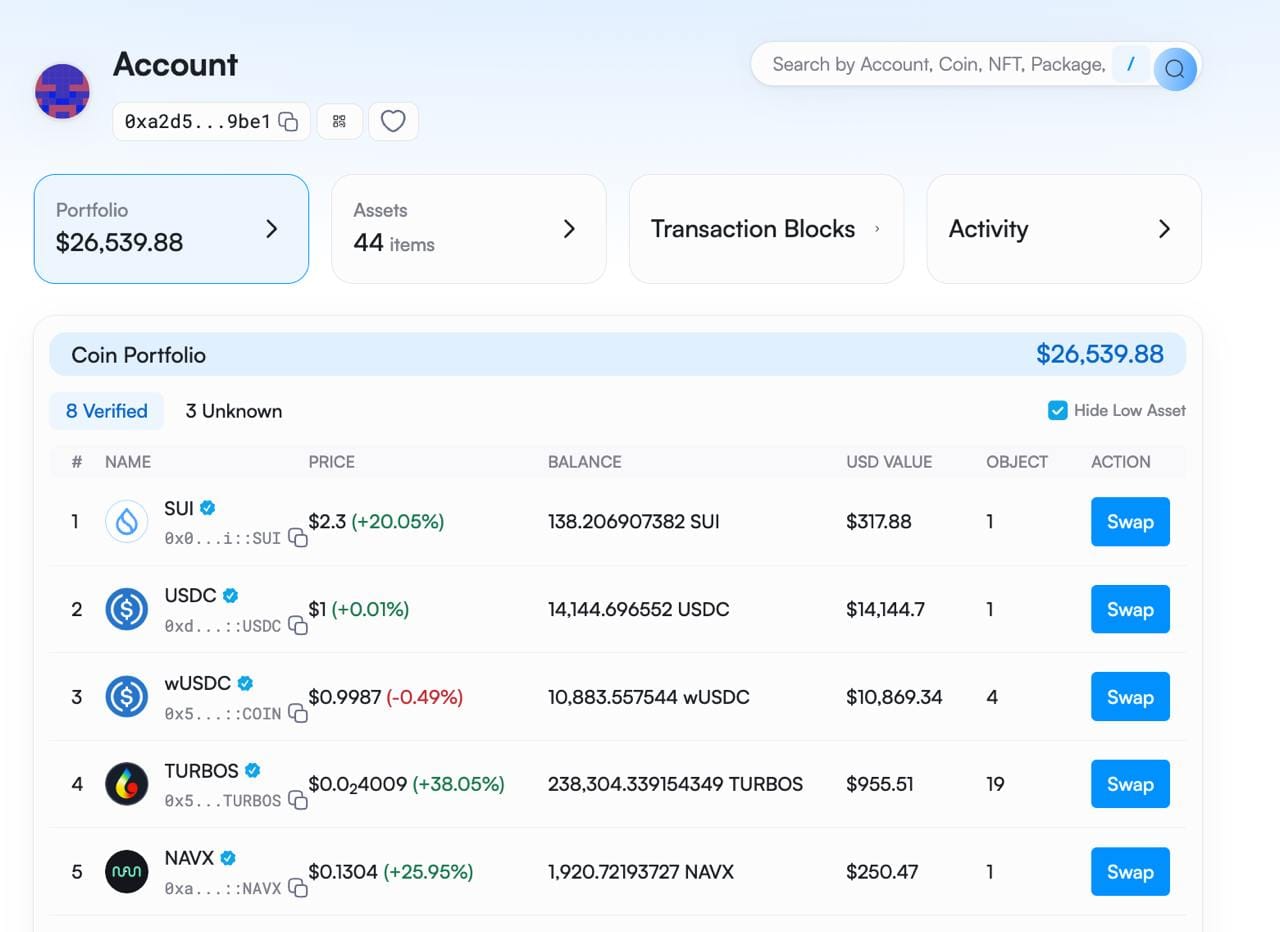This screenshot has height=932, width=1280.
Task: Click the SUI coin name
Action: click(x=179, y=508)
